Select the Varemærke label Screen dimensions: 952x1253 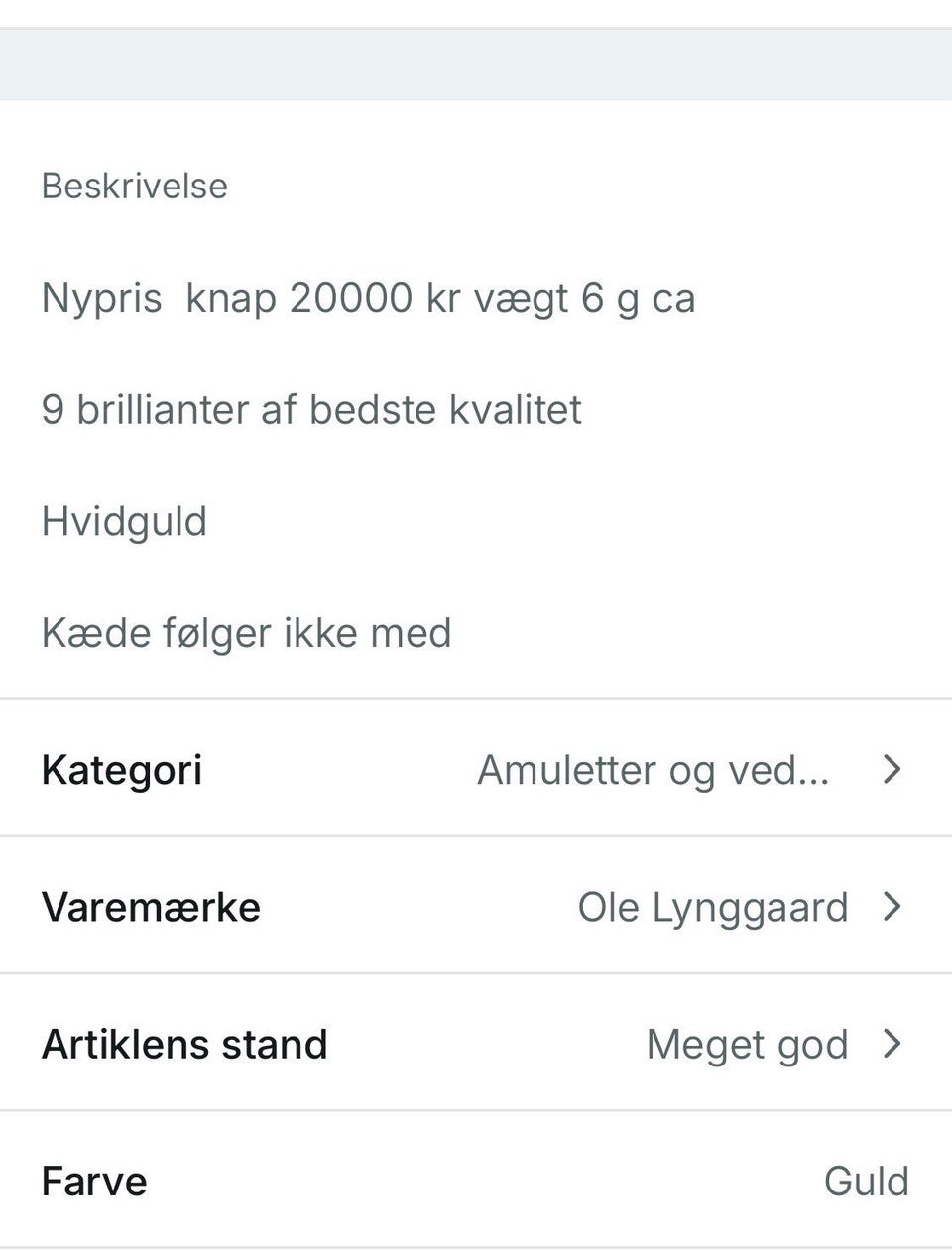click(x=151, y=907)
